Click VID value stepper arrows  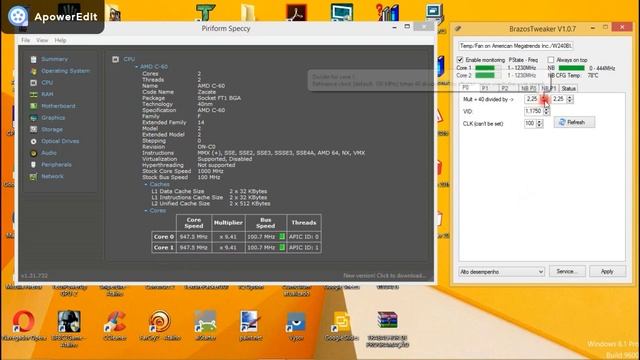[x=547, y=111]
